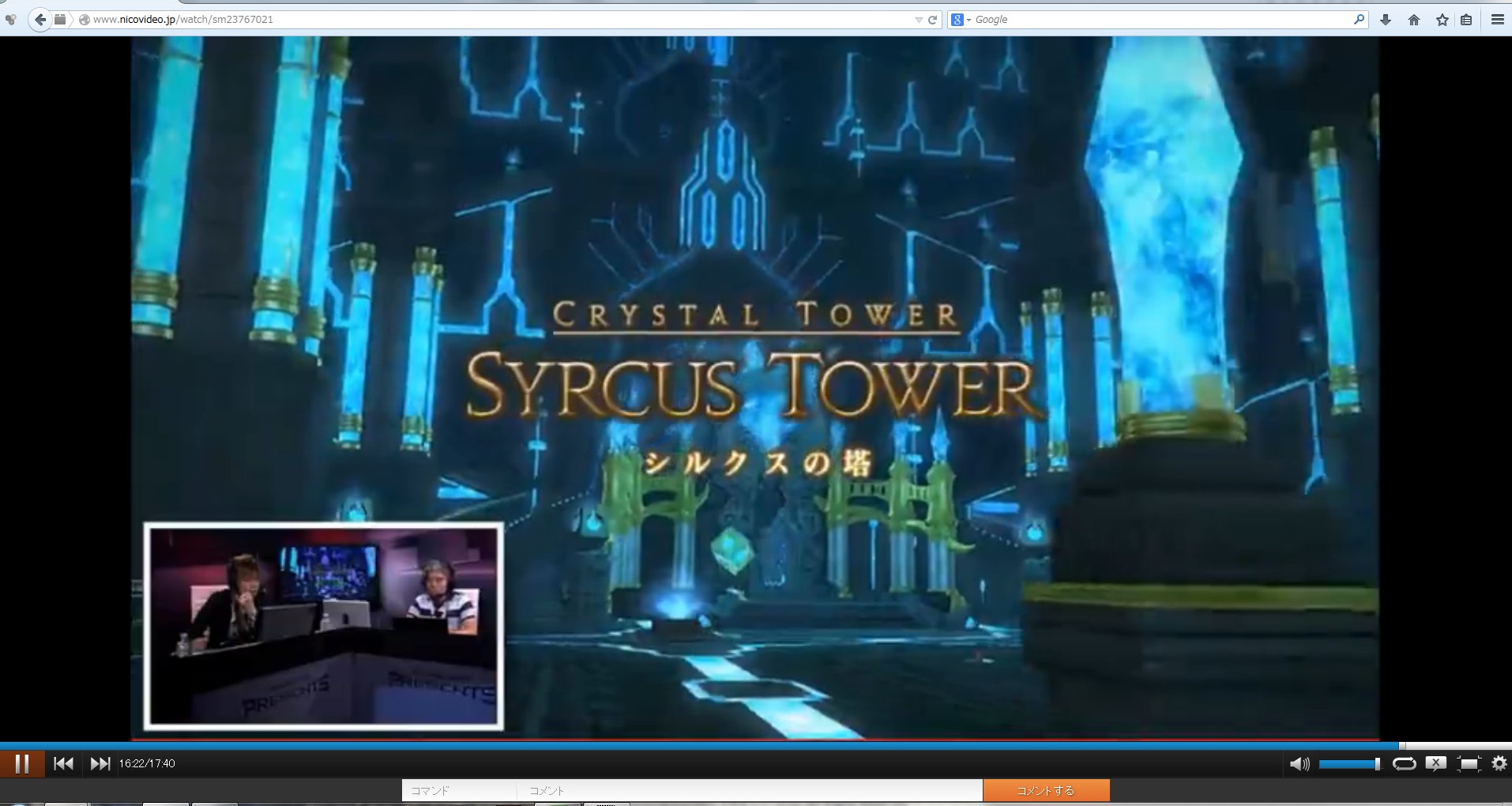Viewport: 1512px width, 806px height.
Task: Go to the browser home page
Action: (x=1414, y=20)
